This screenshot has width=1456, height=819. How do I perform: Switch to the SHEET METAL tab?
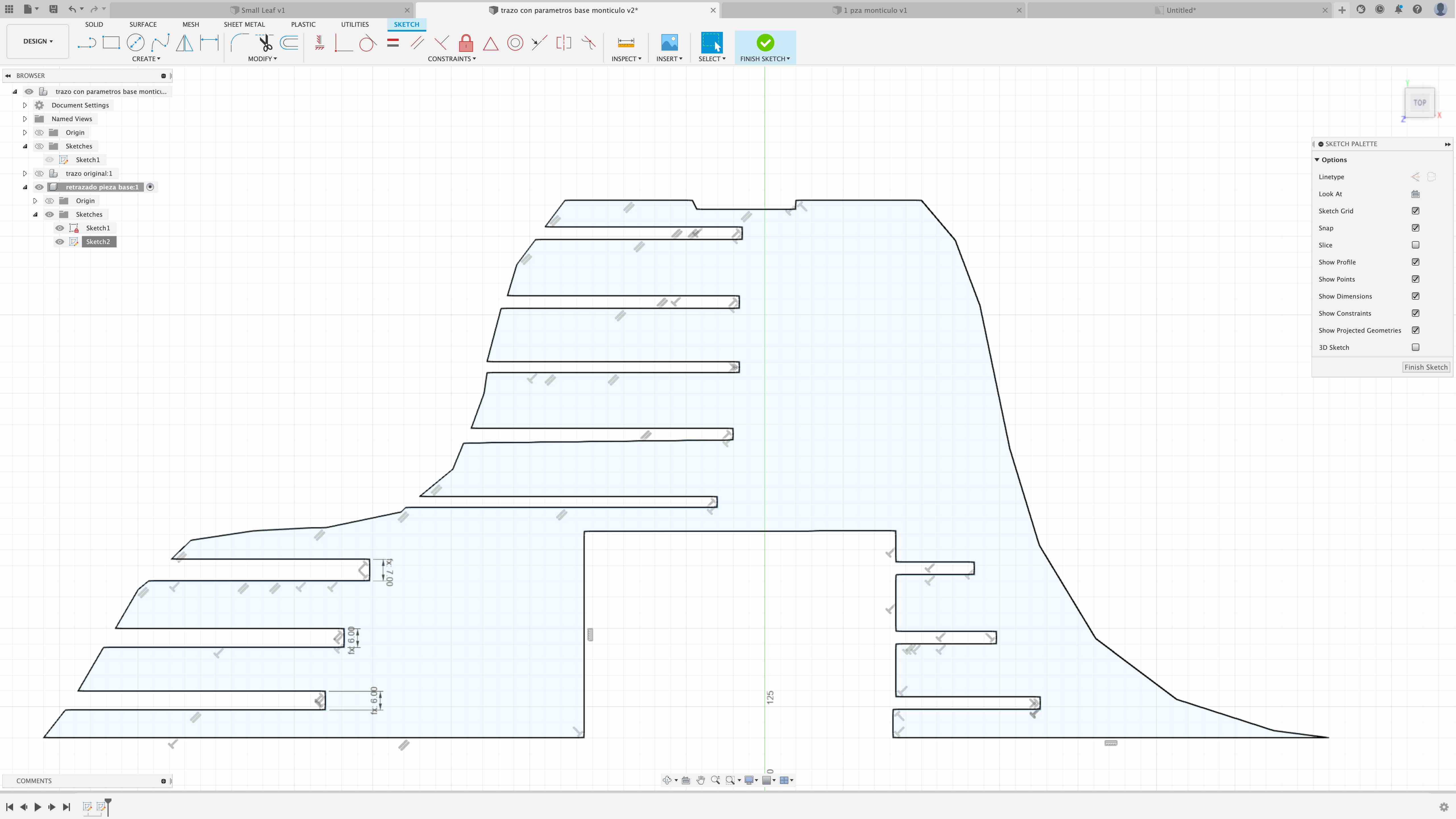point(244,24)
